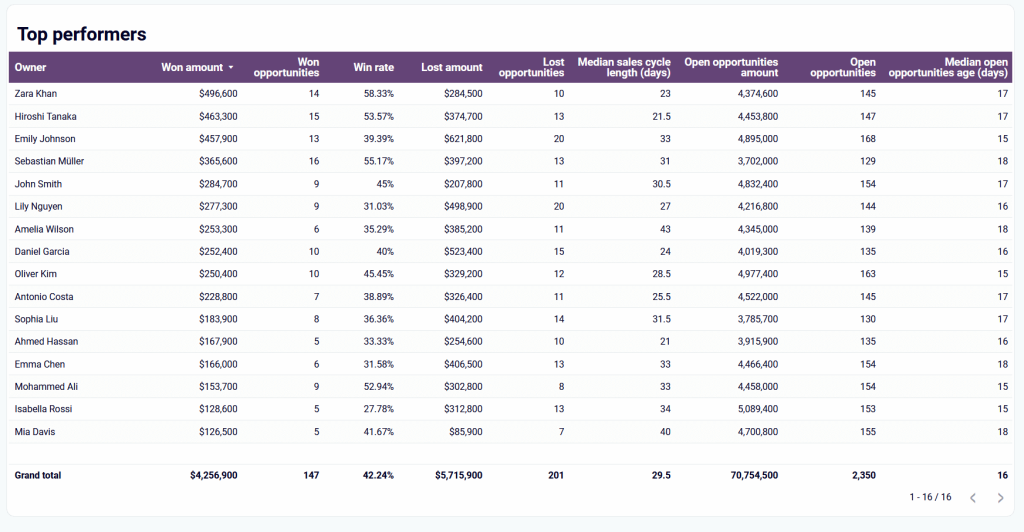
Task: Click Grand total won amount $4,256,900
Action: pyautogui.click(x=214, y=475)
